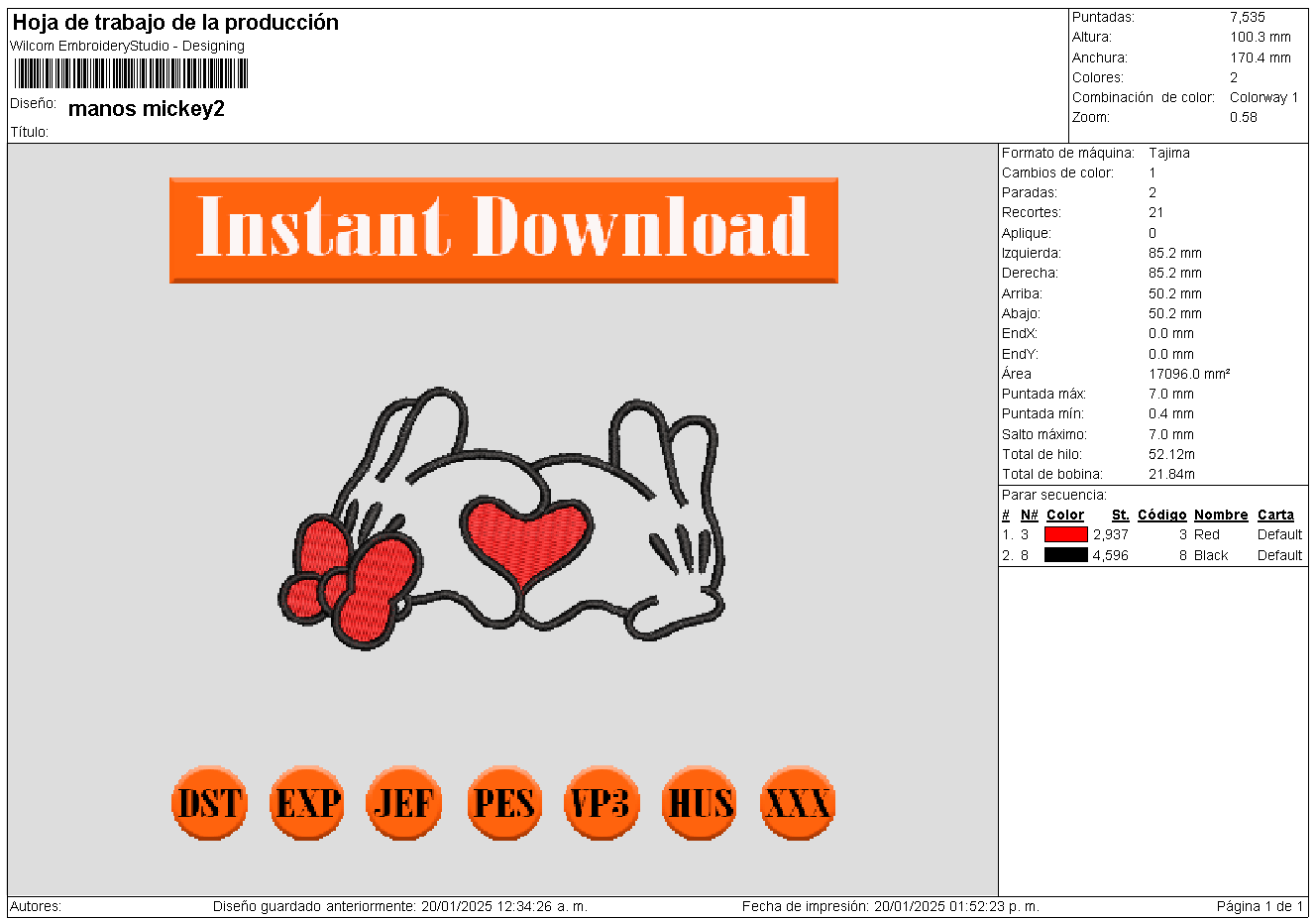Click the "Parar secuencia:" label
Viewport: 1316px width, 919px height.
1053,495
